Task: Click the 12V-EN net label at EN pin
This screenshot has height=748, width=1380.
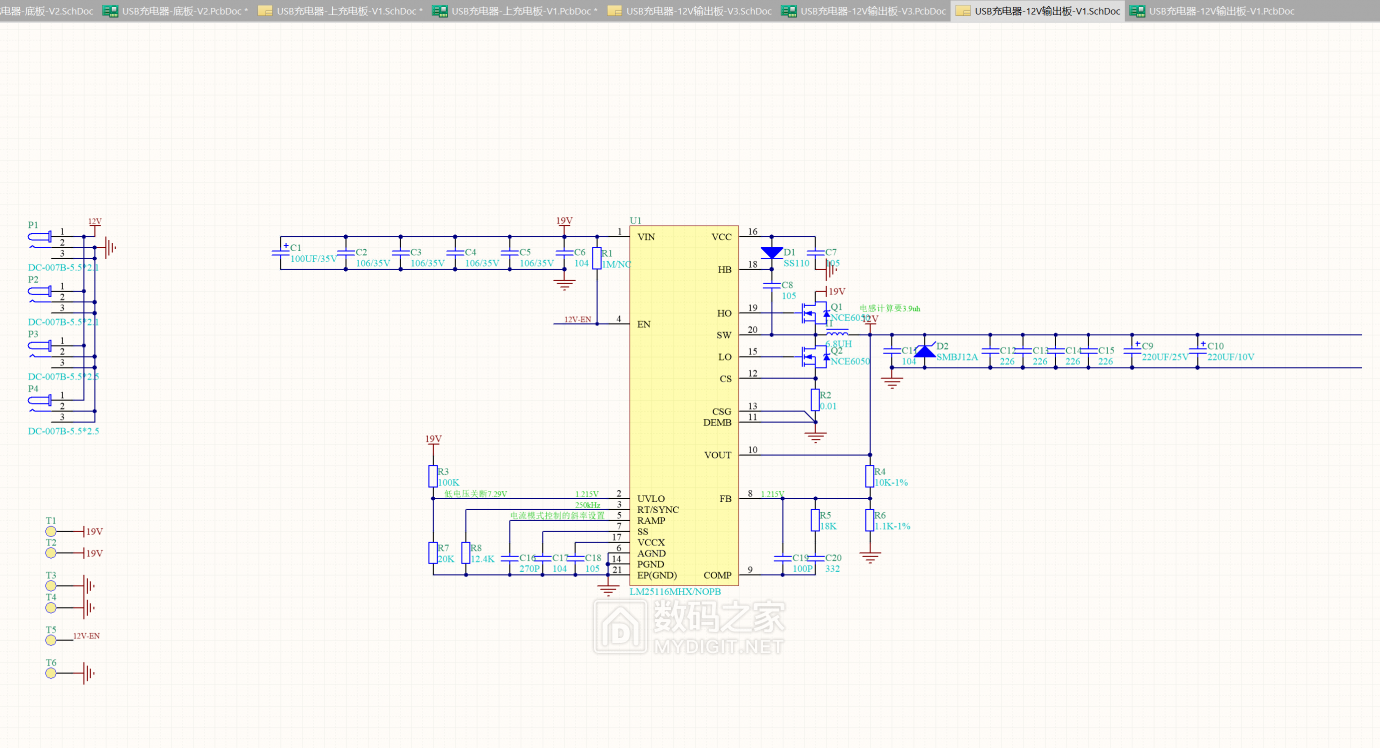Action: [x=578, y=320]
